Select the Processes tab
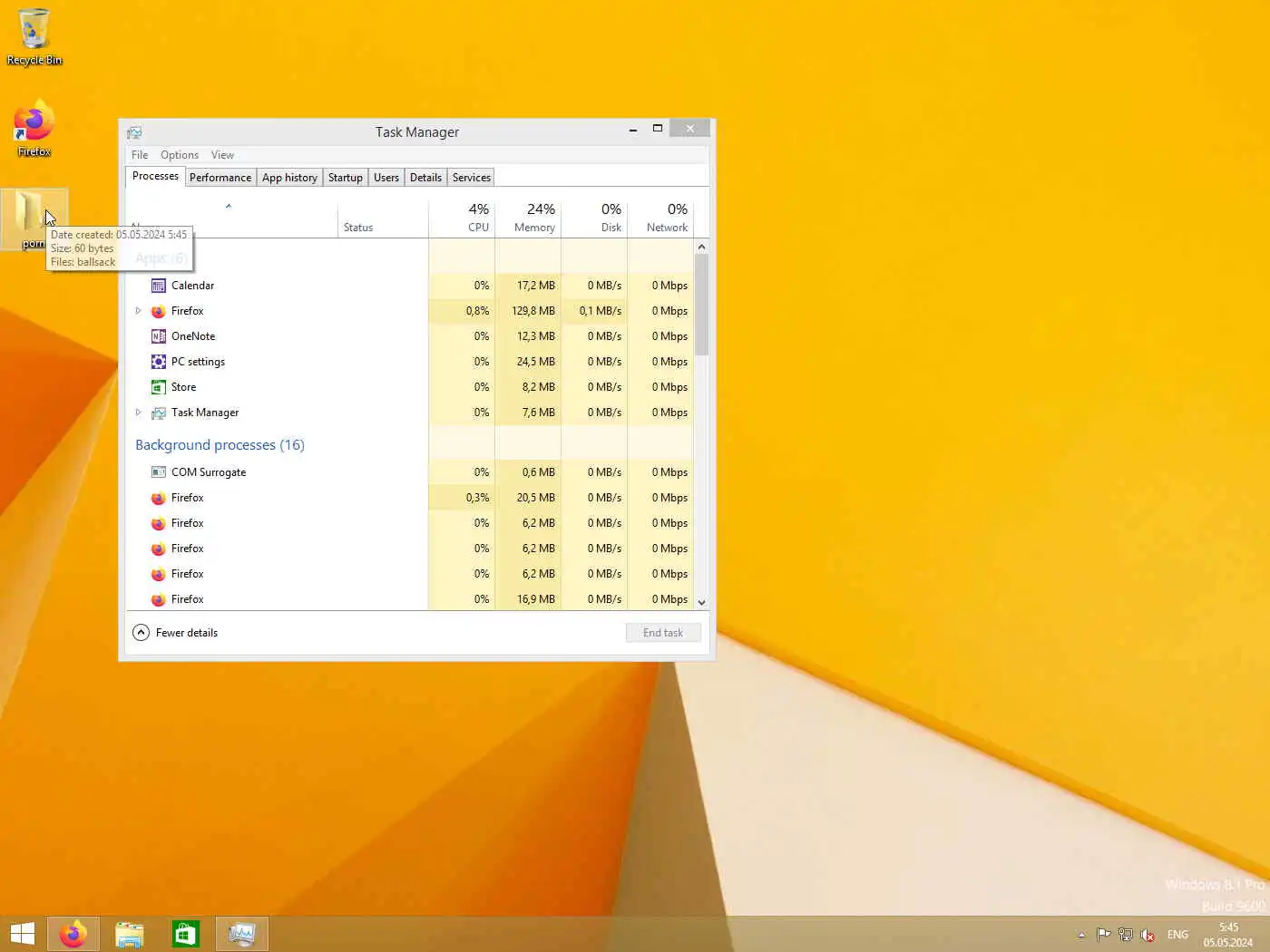 click(x=155, y=177)
